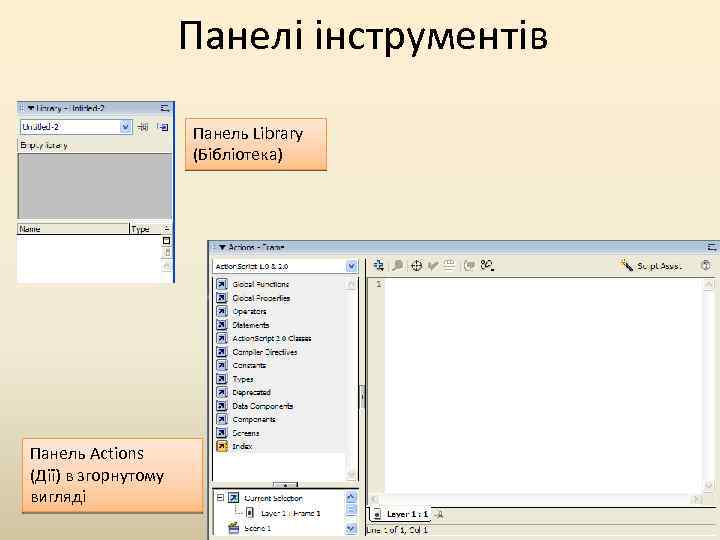Click the Pin current library icon
The image size is (720, 540).
pos(143,127)
